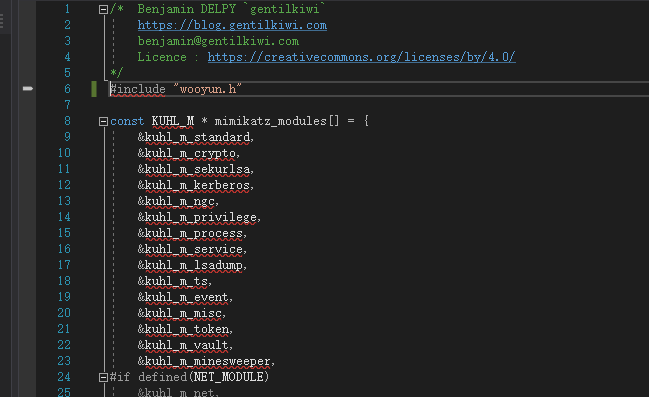Click the bookmark arrow icon beside line 6
The height and width of the screenshot is (397, 649).
[x=28, y=88]
